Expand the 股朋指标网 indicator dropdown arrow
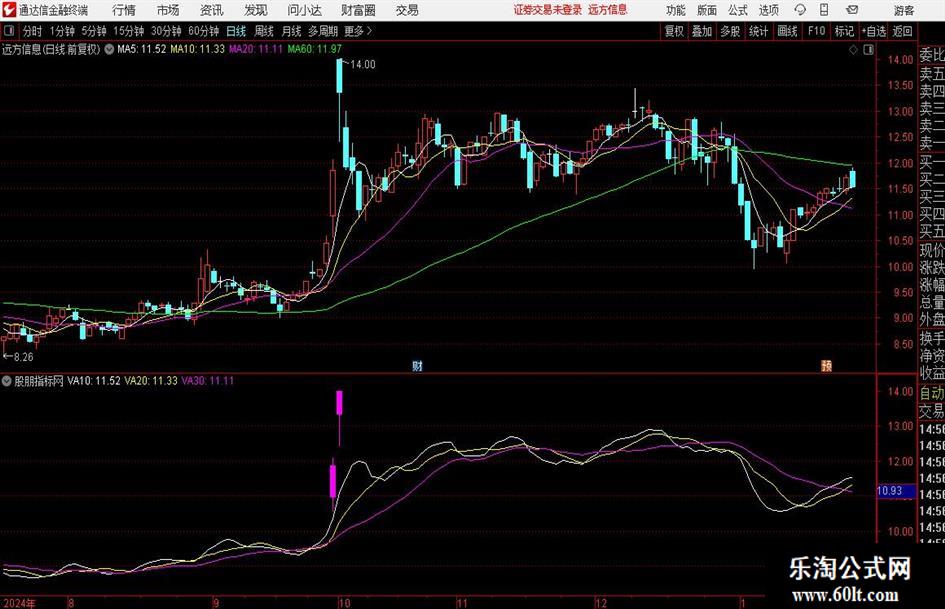 (x=7, y=380)
